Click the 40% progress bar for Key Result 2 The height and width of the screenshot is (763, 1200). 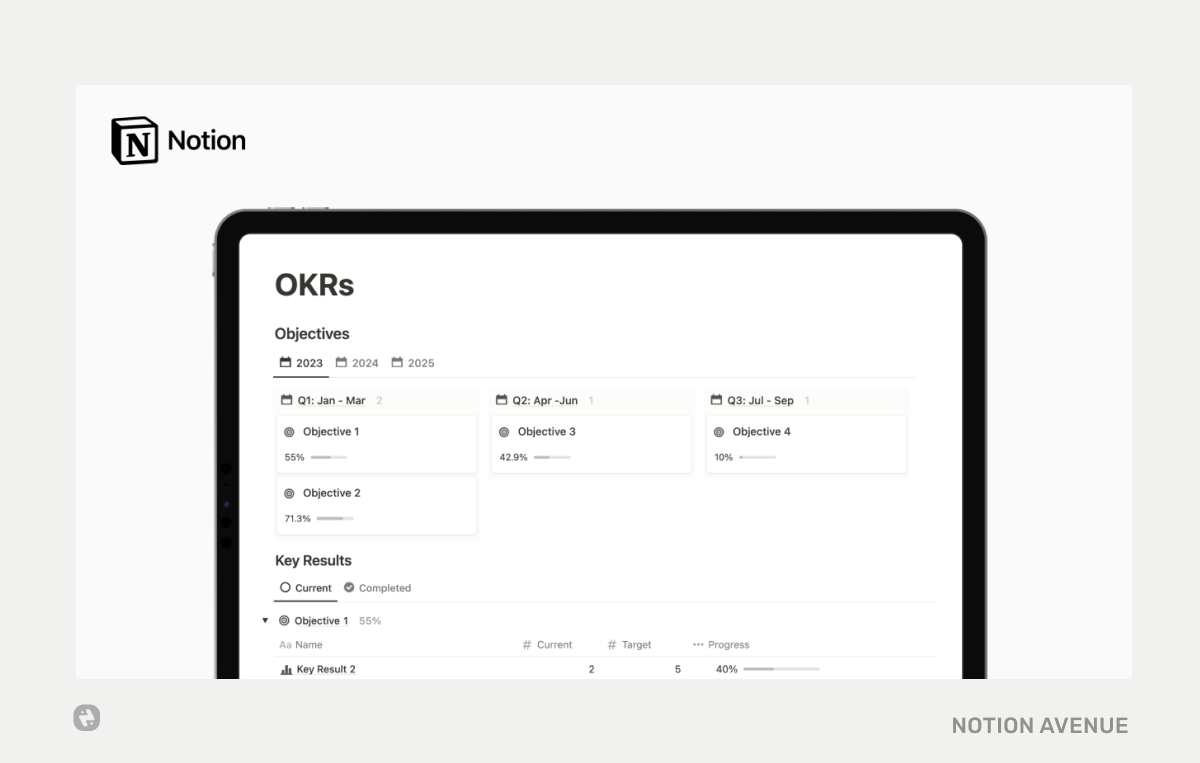pyautogui.click(x=781, y=669)
